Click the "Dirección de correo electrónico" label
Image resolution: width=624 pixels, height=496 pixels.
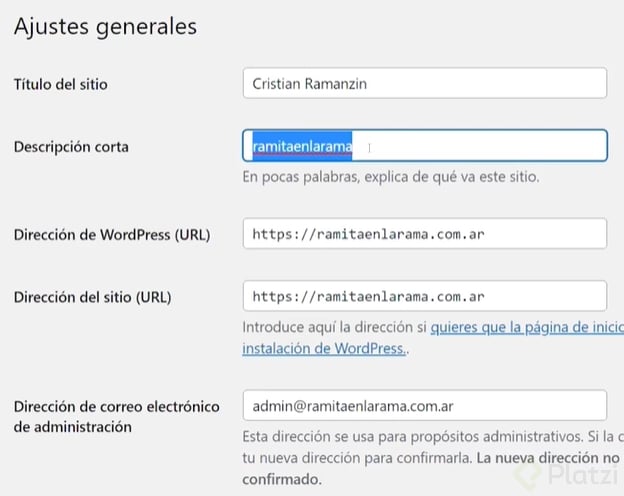pyautogui.click(x=116, y=406)
